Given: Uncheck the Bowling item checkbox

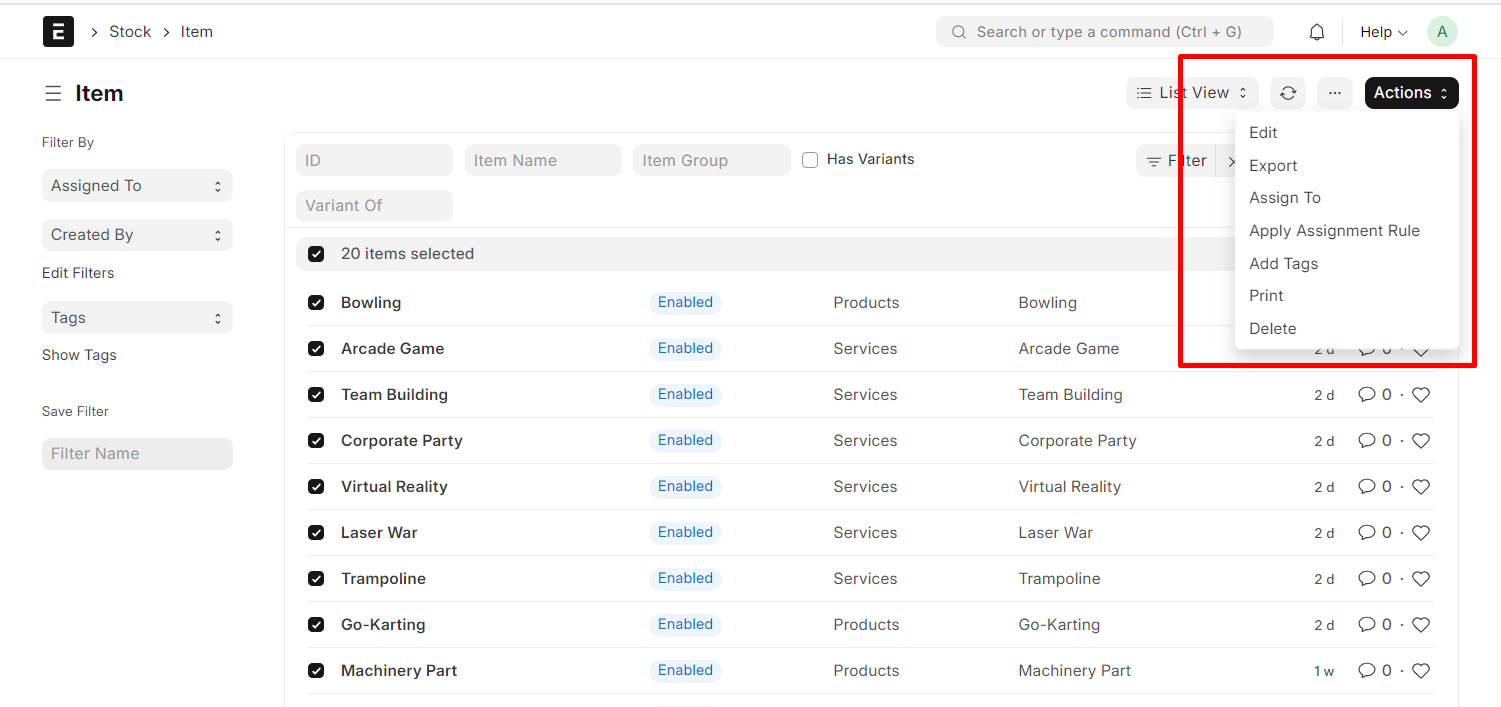Looking at the screenshot, I should tap(316, 303).
